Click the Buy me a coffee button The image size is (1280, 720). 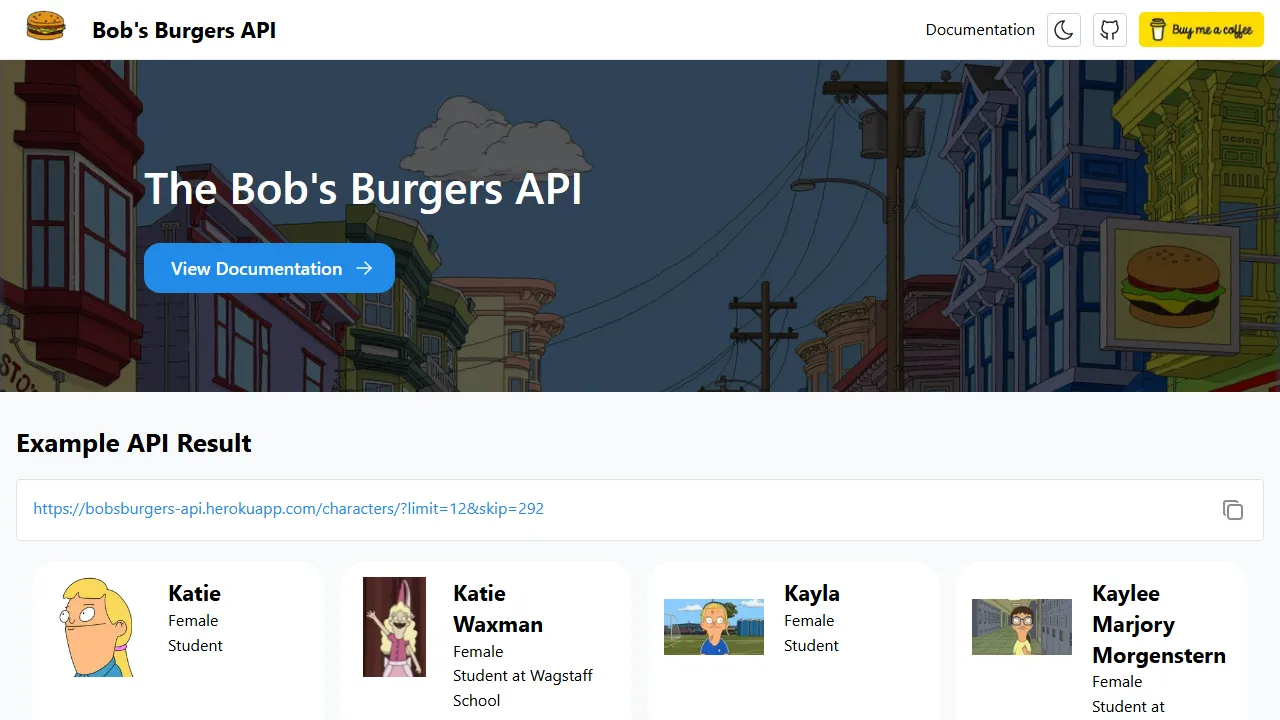click(1200, 29)
